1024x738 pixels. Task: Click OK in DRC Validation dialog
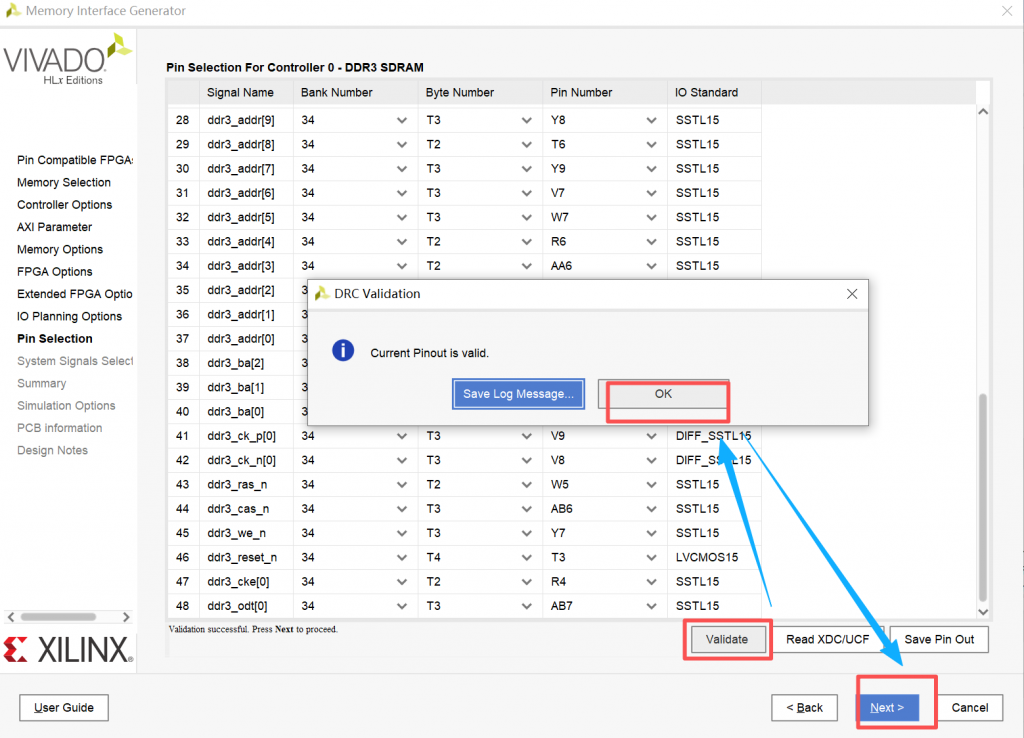663,394
